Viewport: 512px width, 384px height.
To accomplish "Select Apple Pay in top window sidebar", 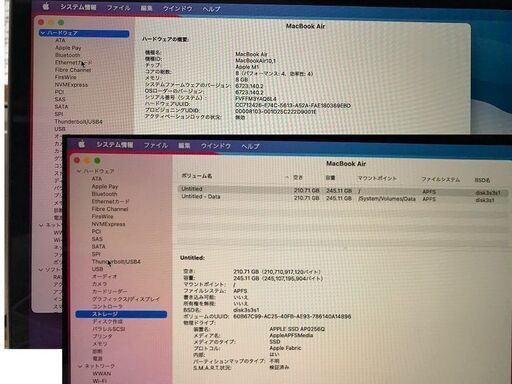I will pos(68,48).
